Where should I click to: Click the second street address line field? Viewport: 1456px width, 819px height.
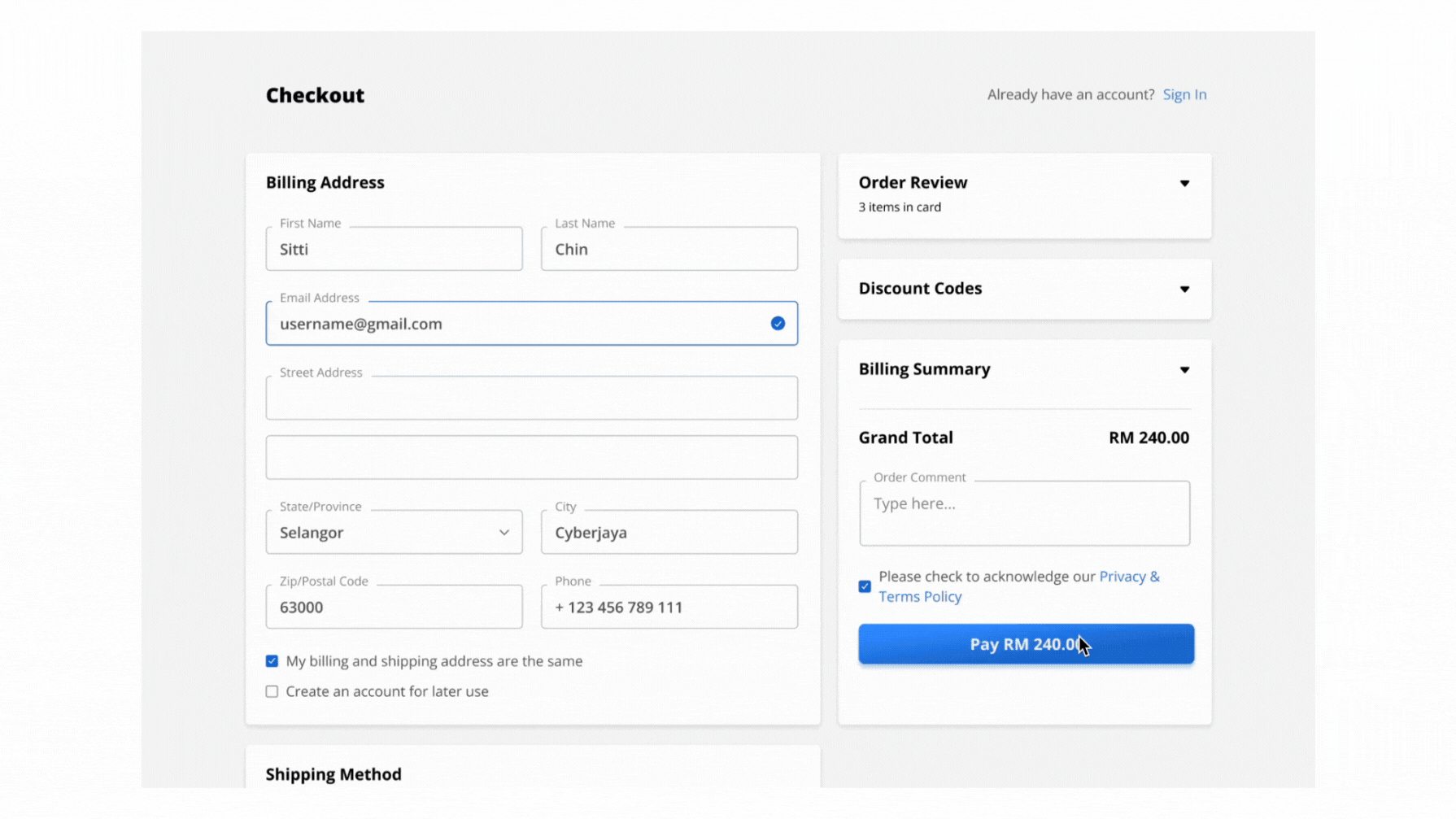[x=531, y=458]
